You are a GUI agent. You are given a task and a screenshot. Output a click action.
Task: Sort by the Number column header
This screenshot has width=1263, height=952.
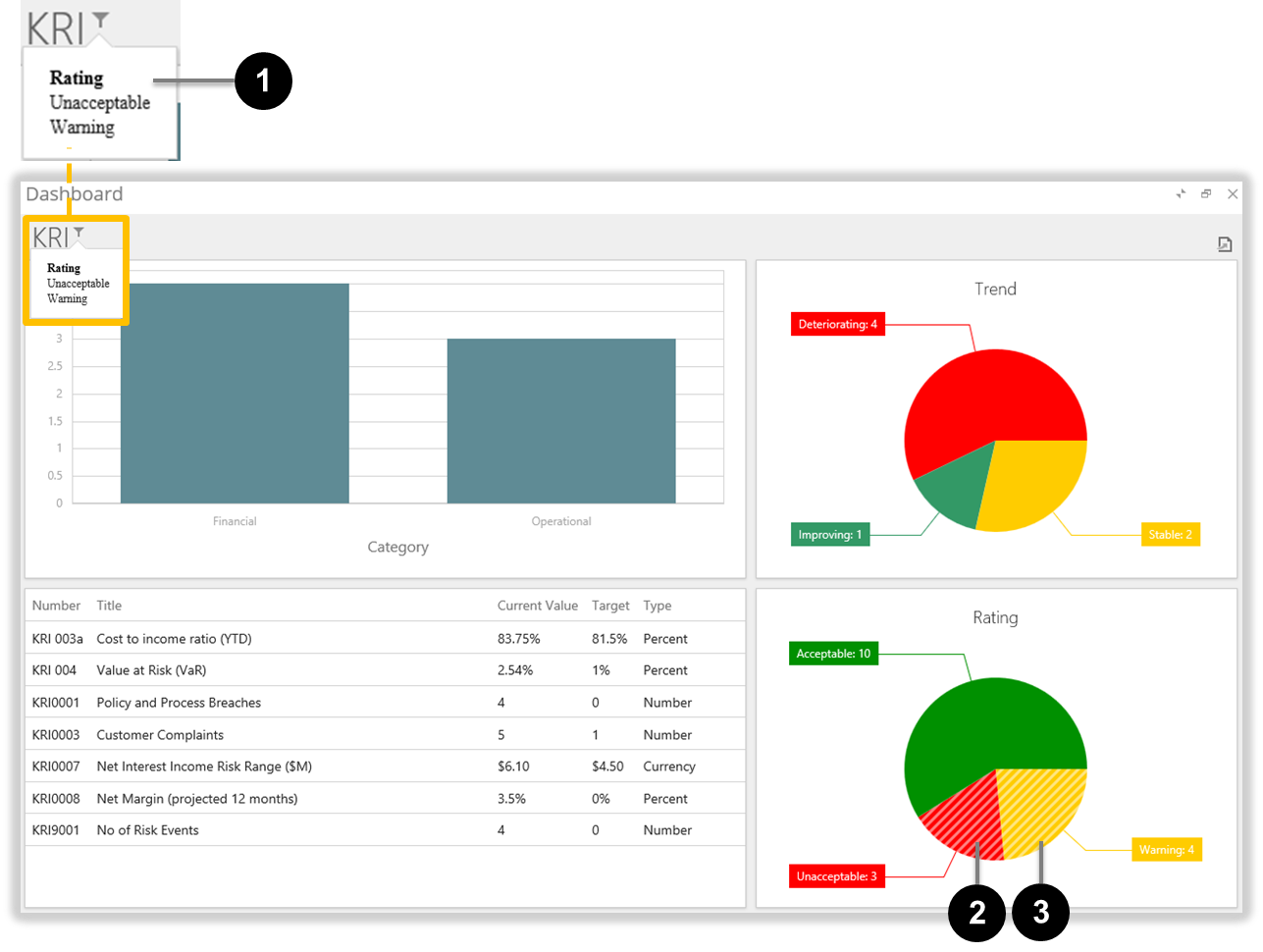[x=56, y=606]
